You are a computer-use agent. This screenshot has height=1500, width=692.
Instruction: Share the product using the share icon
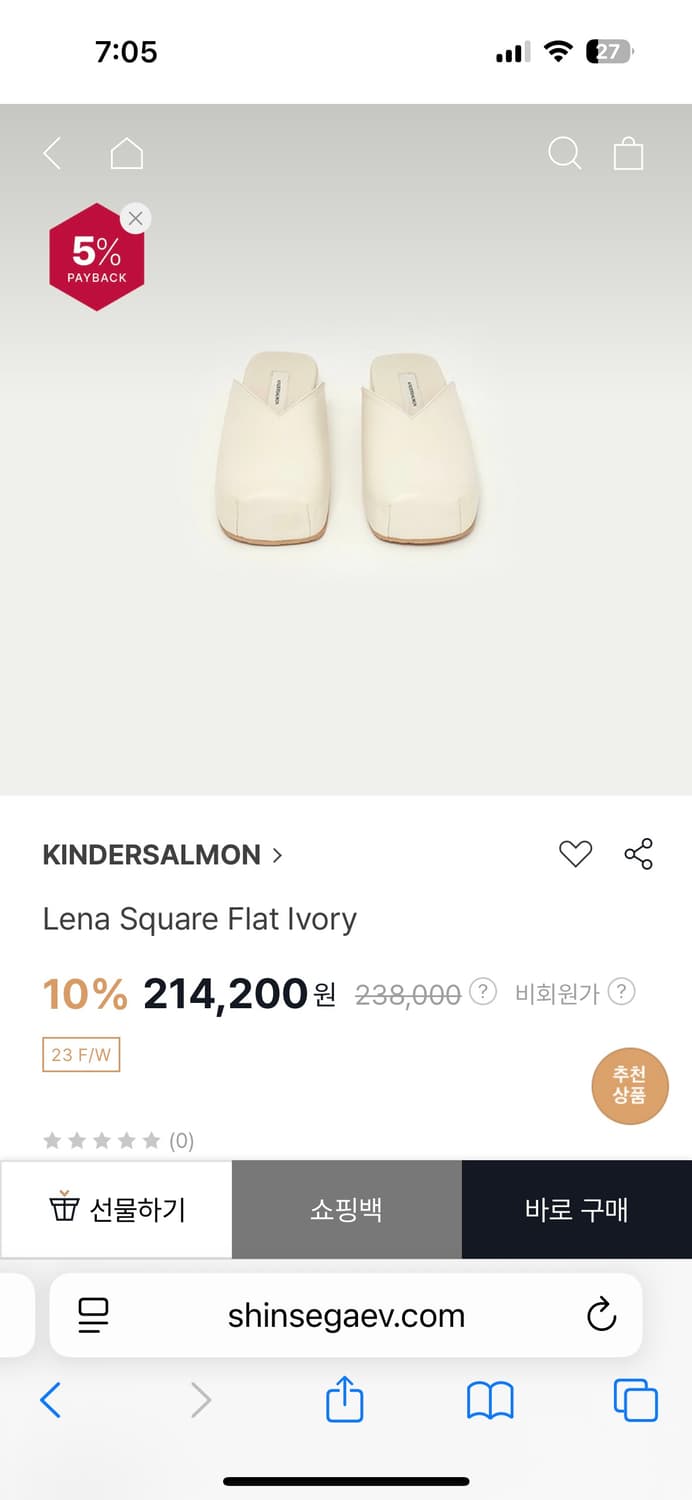click(x=638, y=854)
